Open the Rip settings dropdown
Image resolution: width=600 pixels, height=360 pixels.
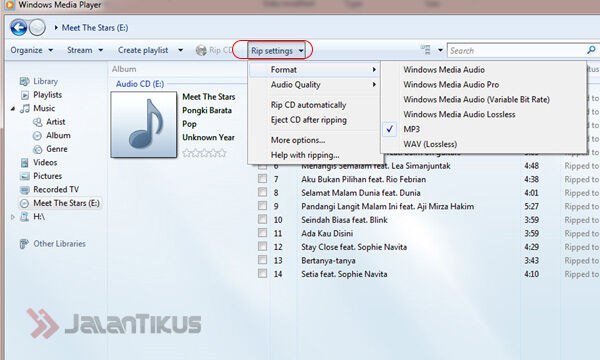(x=277, y=50)
